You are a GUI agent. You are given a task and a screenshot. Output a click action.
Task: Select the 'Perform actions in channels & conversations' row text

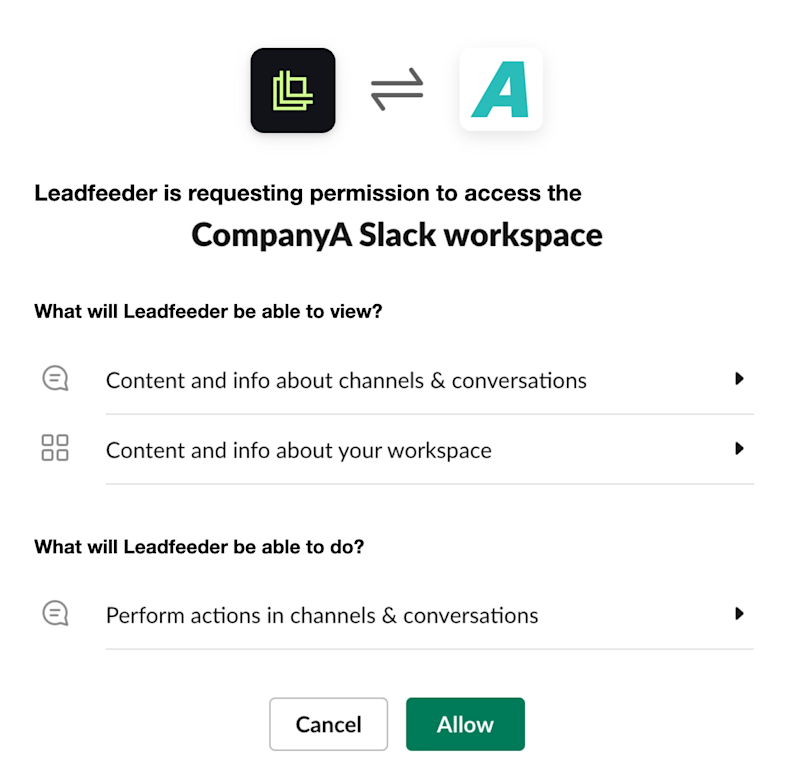coord(322,615)
